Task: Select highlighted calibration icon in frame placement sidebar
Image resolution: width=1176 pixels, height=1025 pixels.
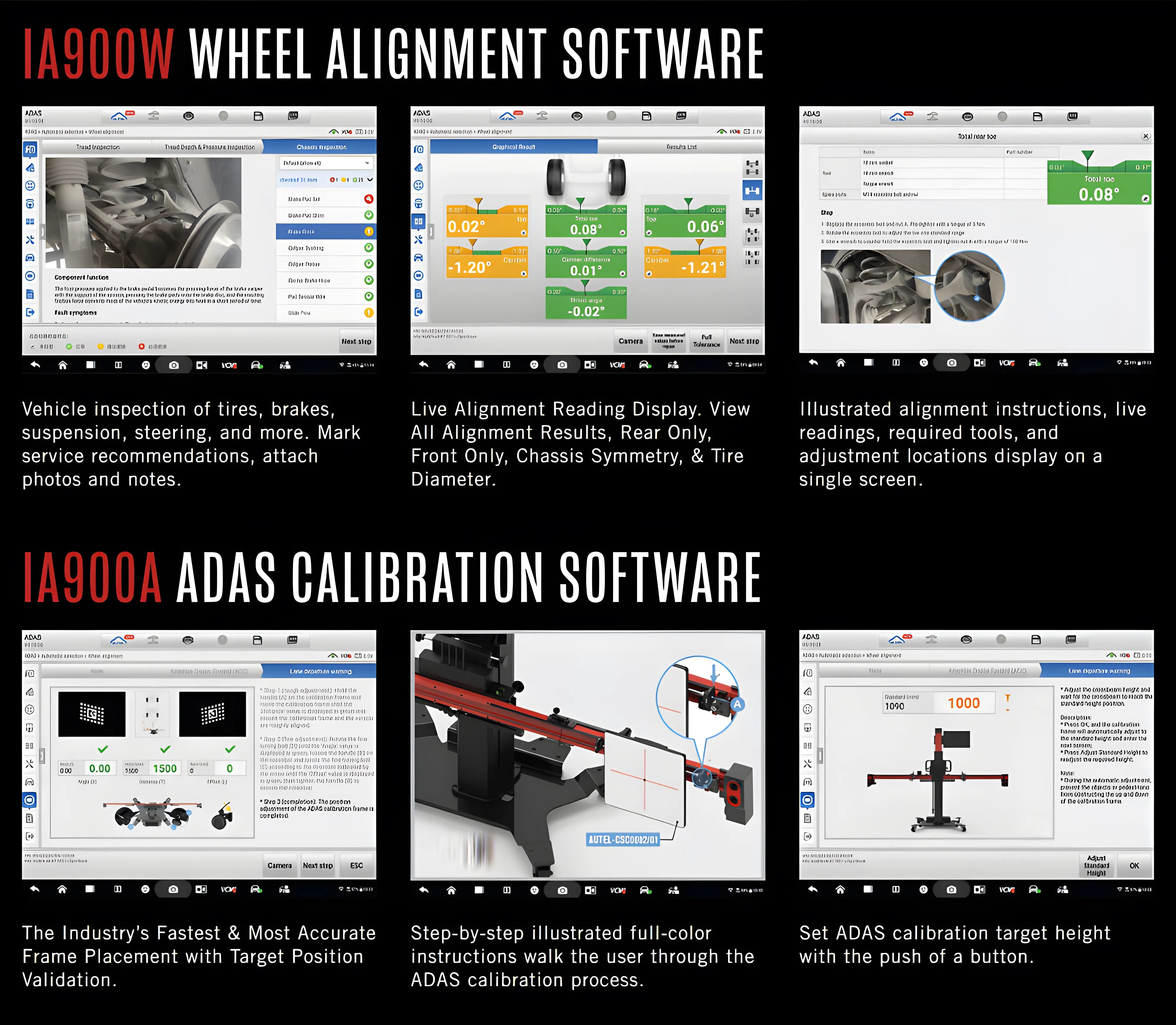Action: click(x=30, y=800)
